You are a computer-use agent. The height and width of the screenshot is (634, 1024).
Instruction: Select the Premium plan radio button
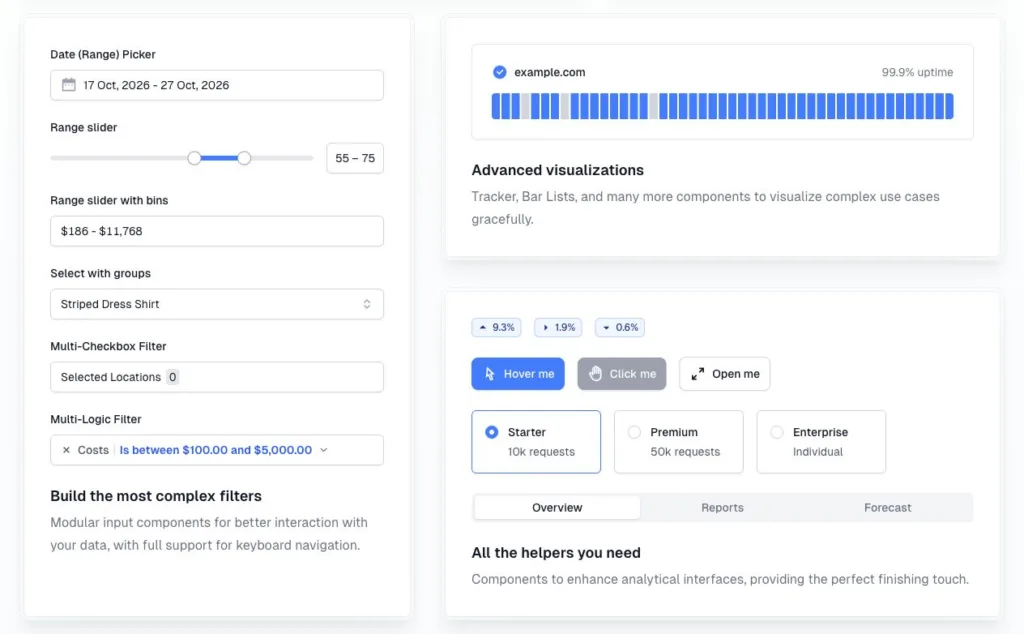(634, 432)
